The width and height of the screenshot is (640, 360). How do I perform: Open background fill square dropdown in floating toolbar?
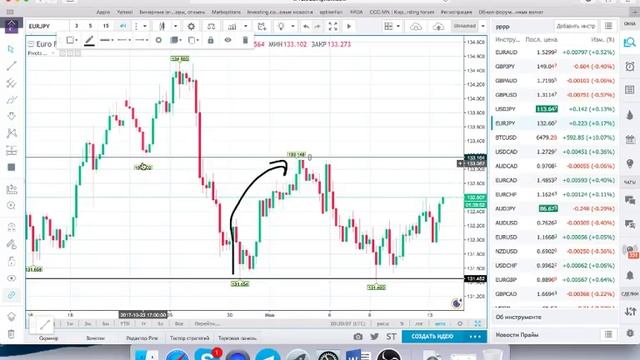click(x=72, y=40)
